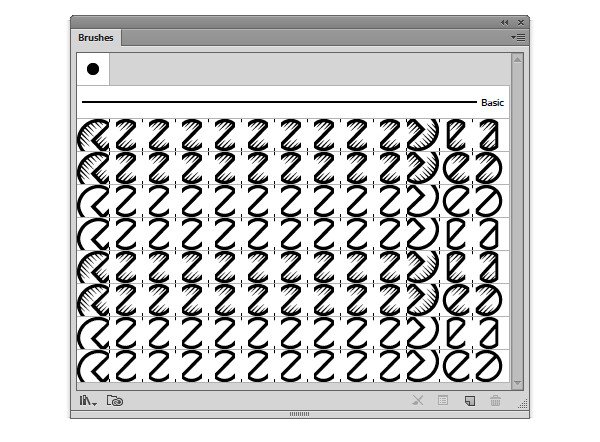Select last tile of top pattern brush

[x=487, y=135]
